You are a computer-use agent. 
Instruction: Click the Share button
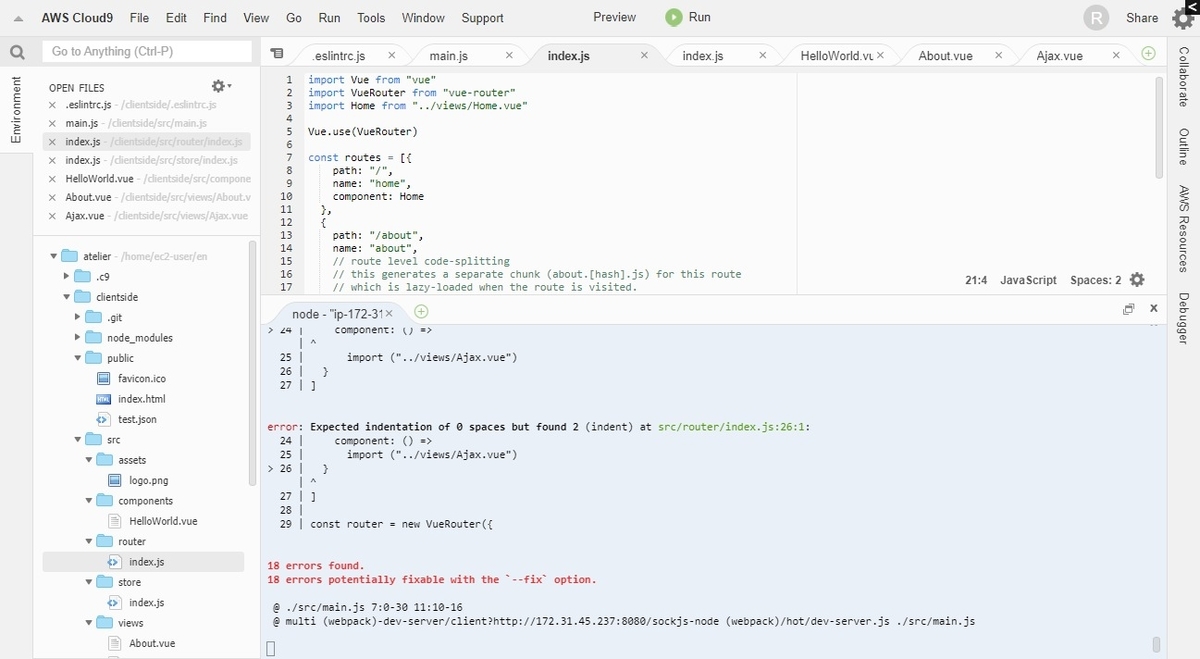[x=1142, y=18]
